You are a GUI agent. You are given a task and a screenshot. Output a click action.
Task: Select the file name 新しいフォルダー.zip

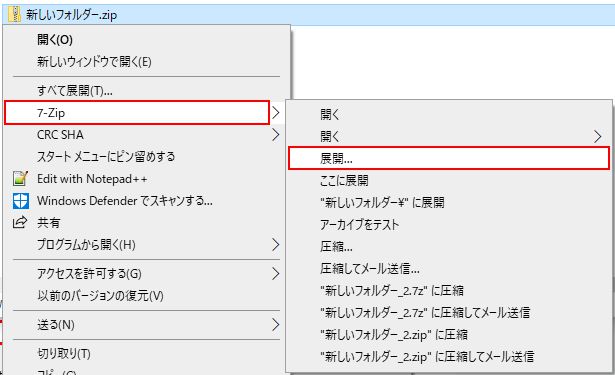pyautogui.click(x=71, y=15)
